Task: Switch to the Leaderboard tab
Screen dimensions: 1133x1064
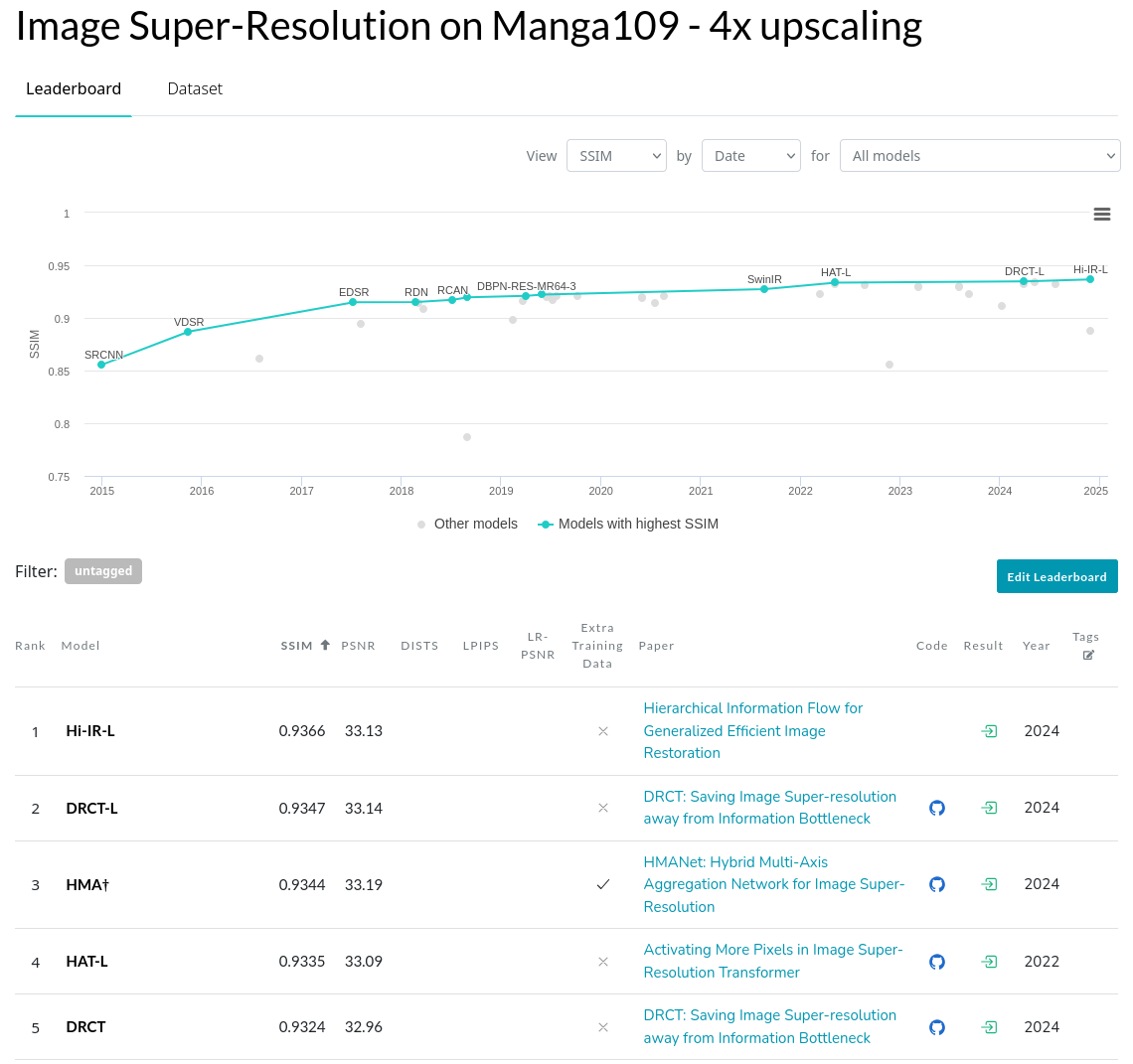Action: pos(74,88)
